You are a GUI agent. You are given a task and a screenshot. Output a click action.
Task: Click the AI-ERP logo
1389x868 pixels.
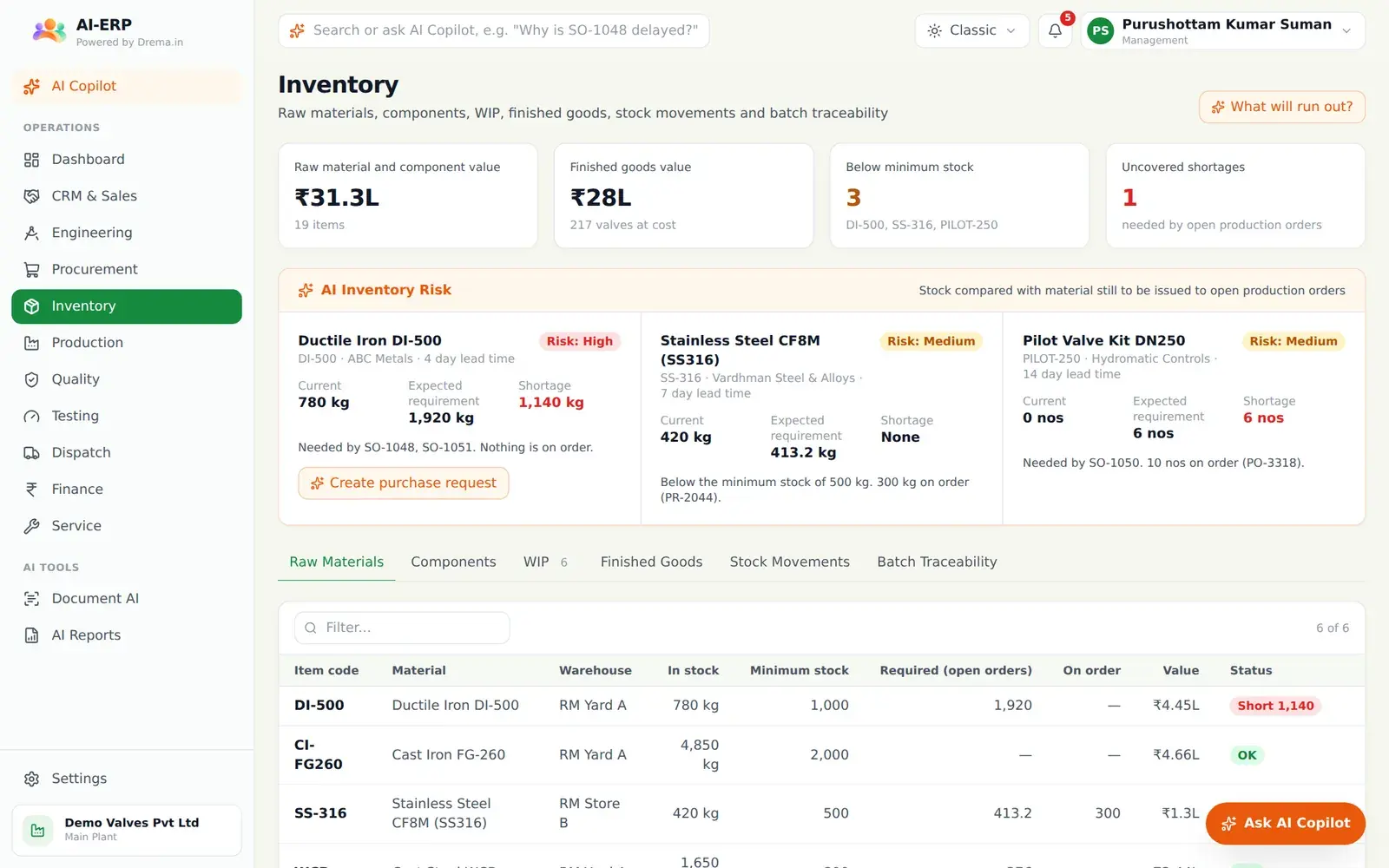[x=49, y=31]
